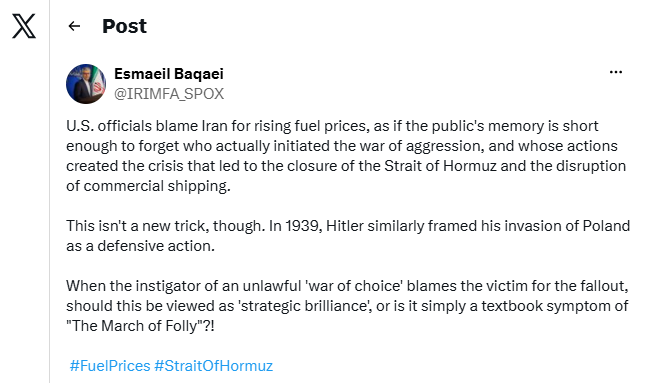Click the line starting "U.S. officials blame Iran"

click(332, 126)
